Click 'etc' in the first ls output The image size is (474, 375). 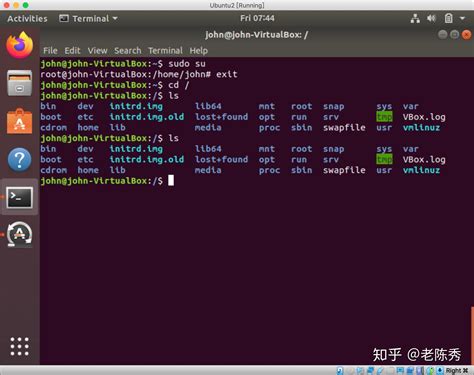click(x=85, y=117)
